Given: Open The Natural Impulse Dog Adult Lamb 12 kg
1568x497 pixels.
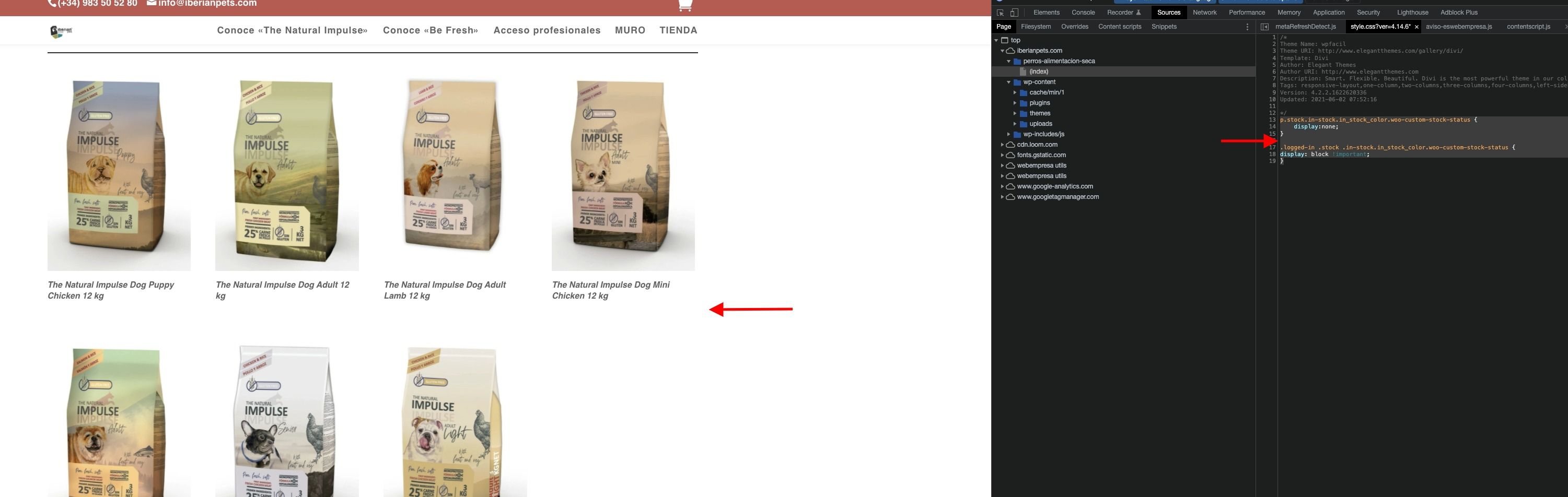Looking at the screenshot, I should (445, 290).
